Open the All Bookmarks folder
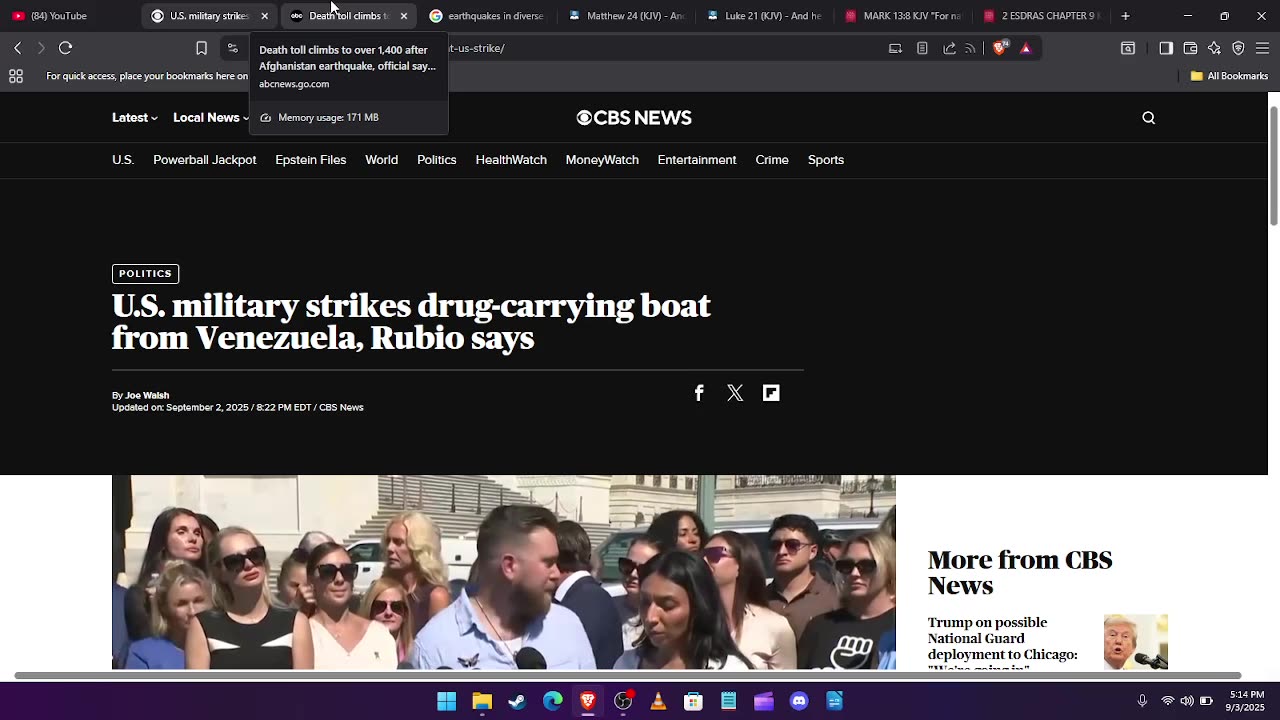This screenshot has height=720, width=1280. (1229, 76)
